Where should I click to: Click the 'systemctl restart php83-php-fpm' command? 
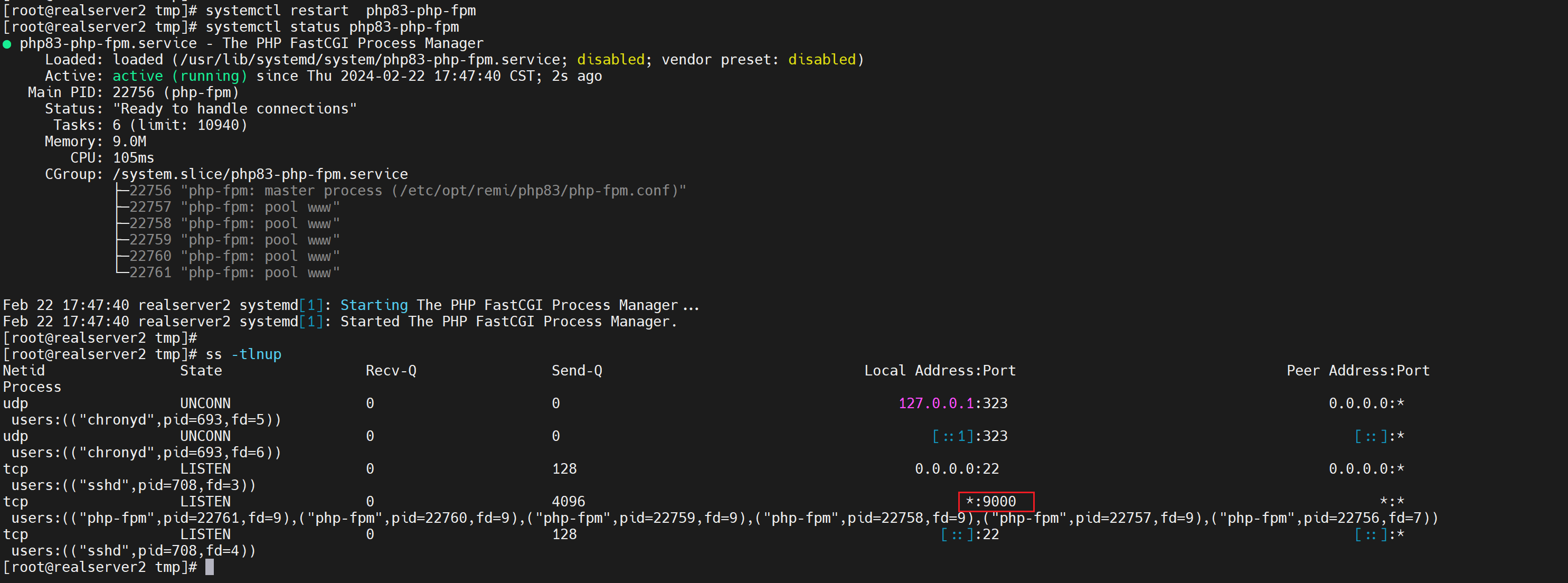point(340,11)
